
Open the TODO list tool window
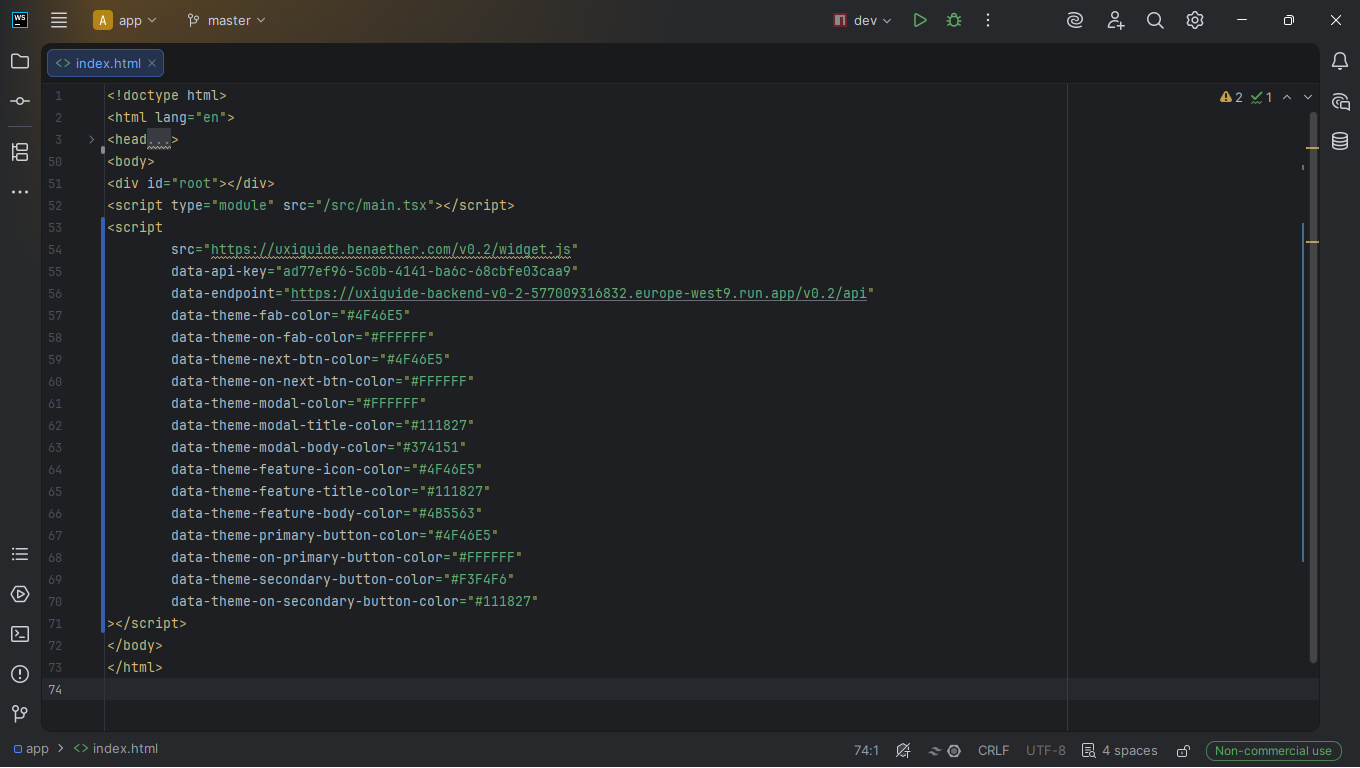coord(20,554)
